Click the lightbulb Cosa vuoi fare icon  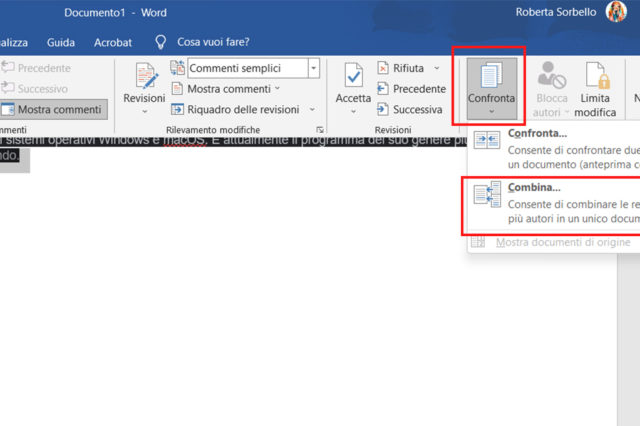coord(161,42)
